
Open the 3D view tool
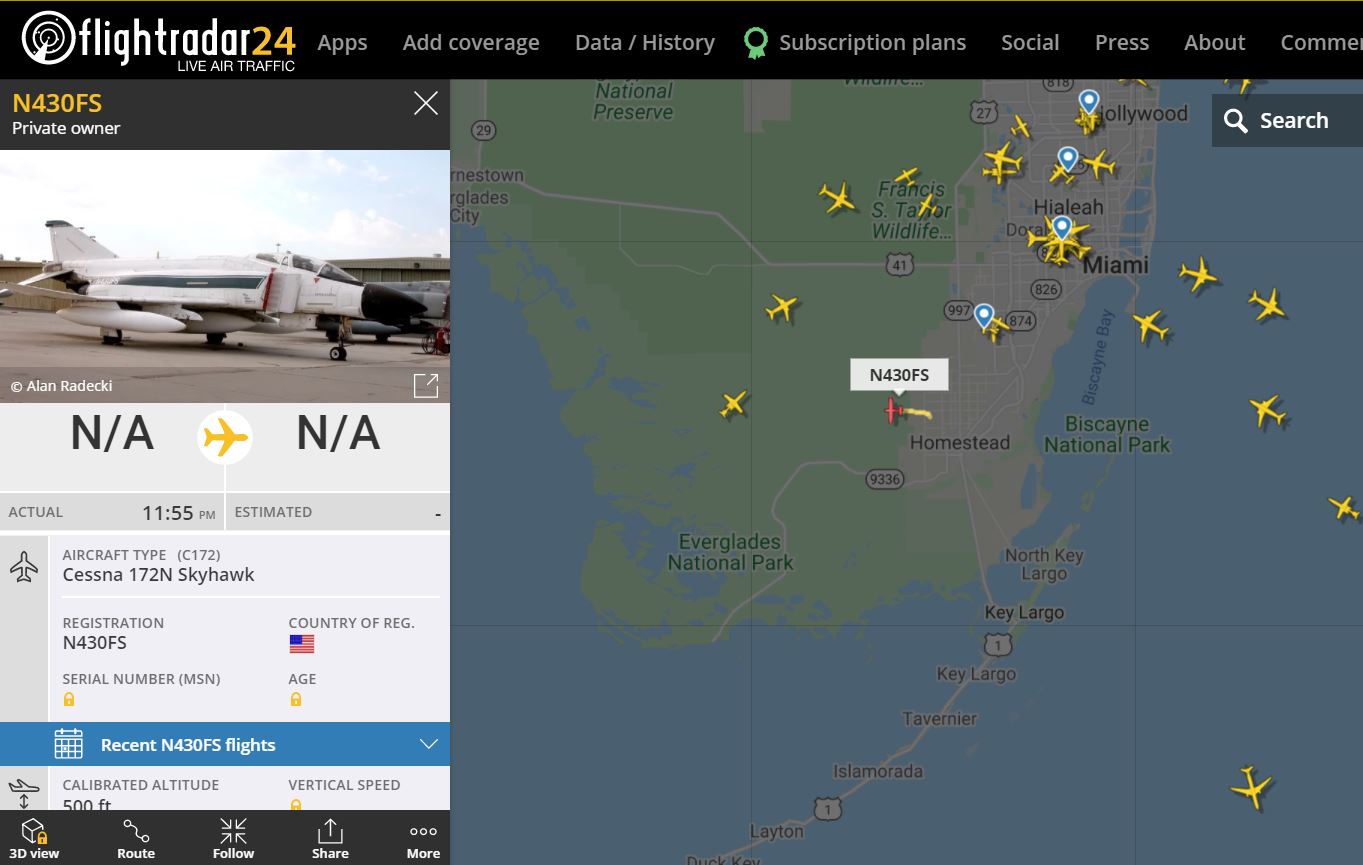[x=34, y=838]
